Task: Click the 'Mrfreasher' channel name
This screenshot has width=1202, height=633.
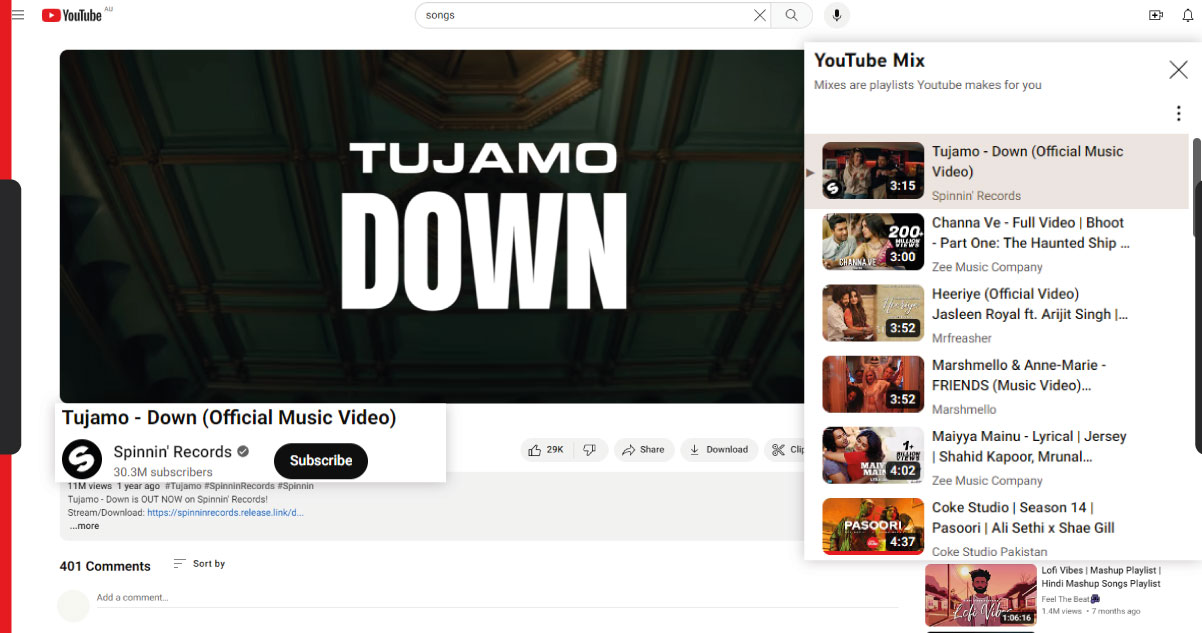Action: [x=962, y=338]
